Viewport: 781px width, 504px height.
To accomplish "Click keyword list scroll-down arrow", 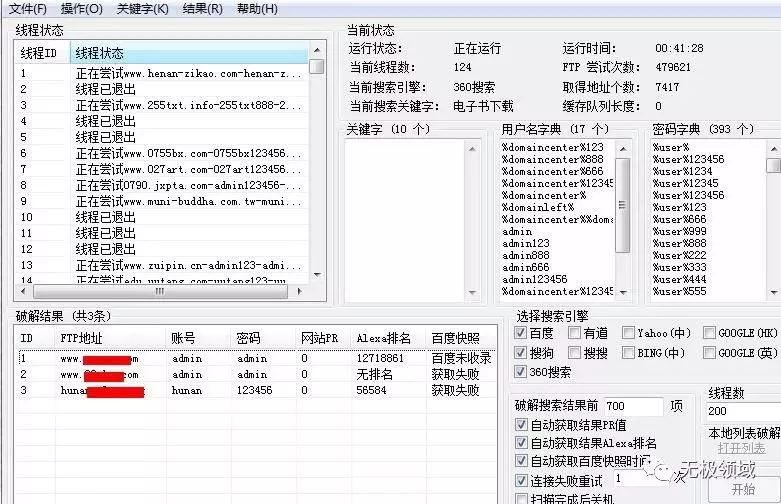I will 472,293.
